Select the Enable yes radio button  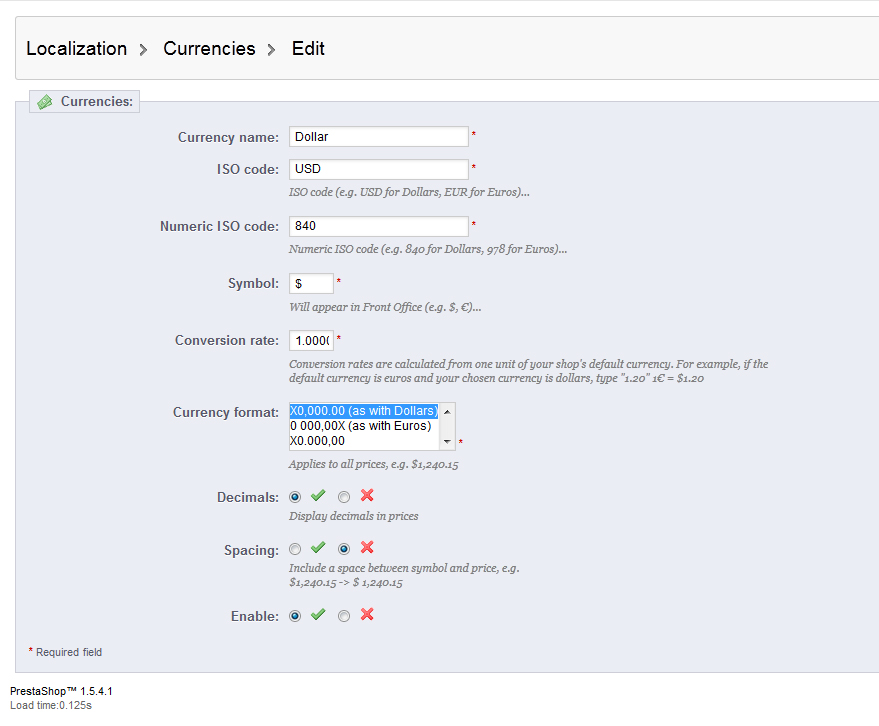click(x=295, y=616)
